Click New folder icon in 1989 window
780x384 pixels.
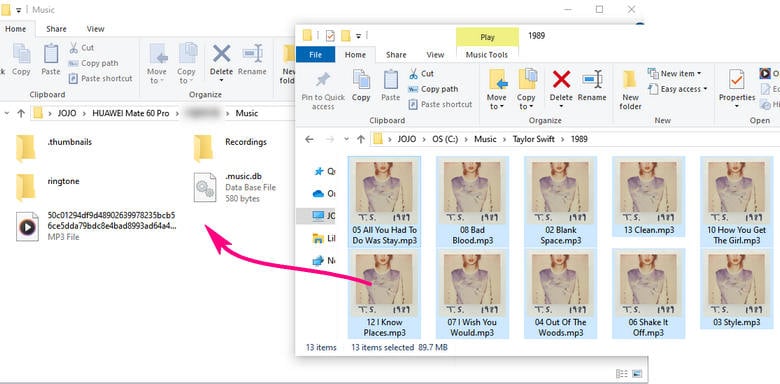[630, 80]
